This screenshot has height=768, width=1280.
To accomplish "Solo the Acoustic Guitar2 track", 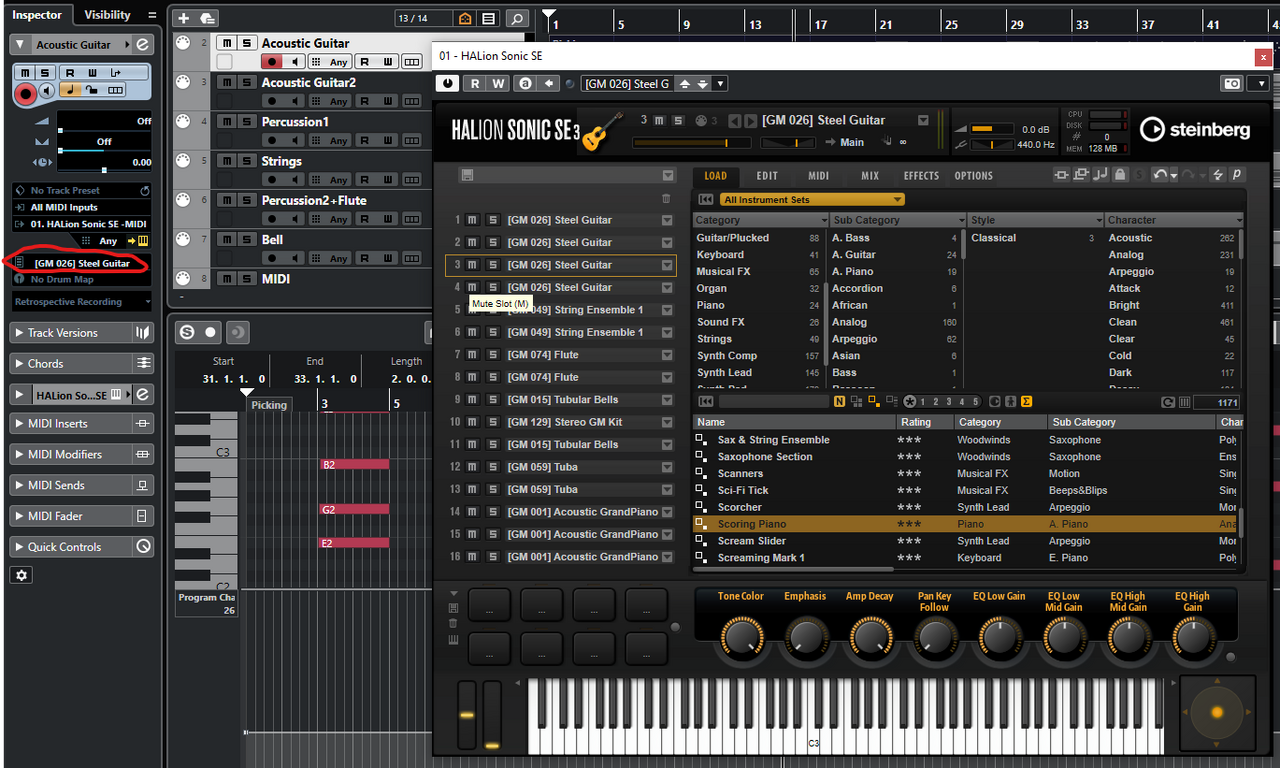I will [x=246, y=82].
